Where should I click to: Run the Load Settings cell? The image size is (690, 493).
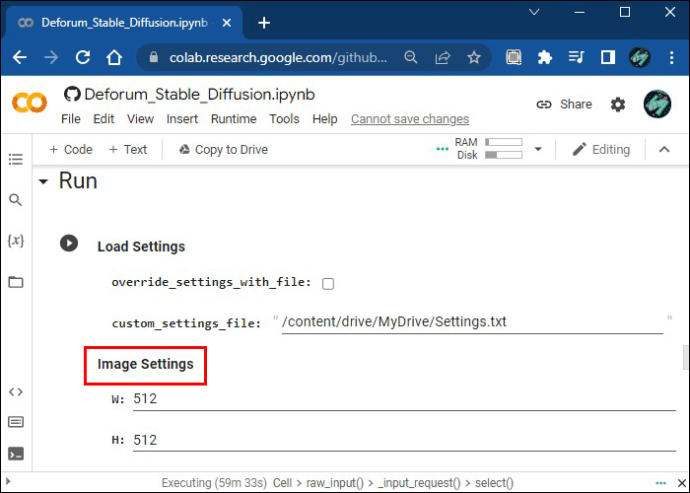pyautogui.click(x=69, y=243)
